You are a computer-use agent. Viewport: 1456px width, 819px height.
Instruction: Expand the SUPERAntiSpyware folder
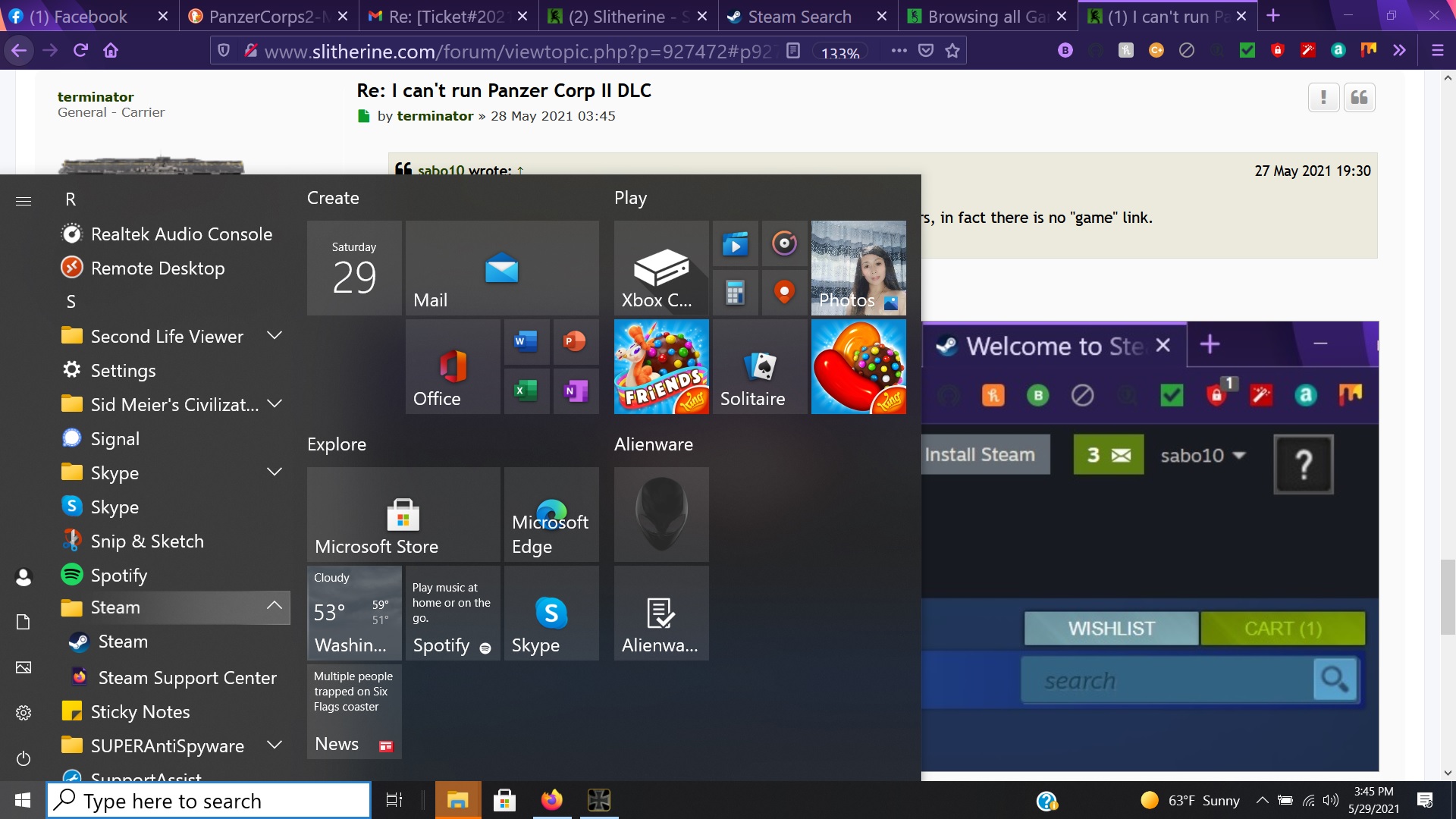pyautogui.click(x=275, y=745)
